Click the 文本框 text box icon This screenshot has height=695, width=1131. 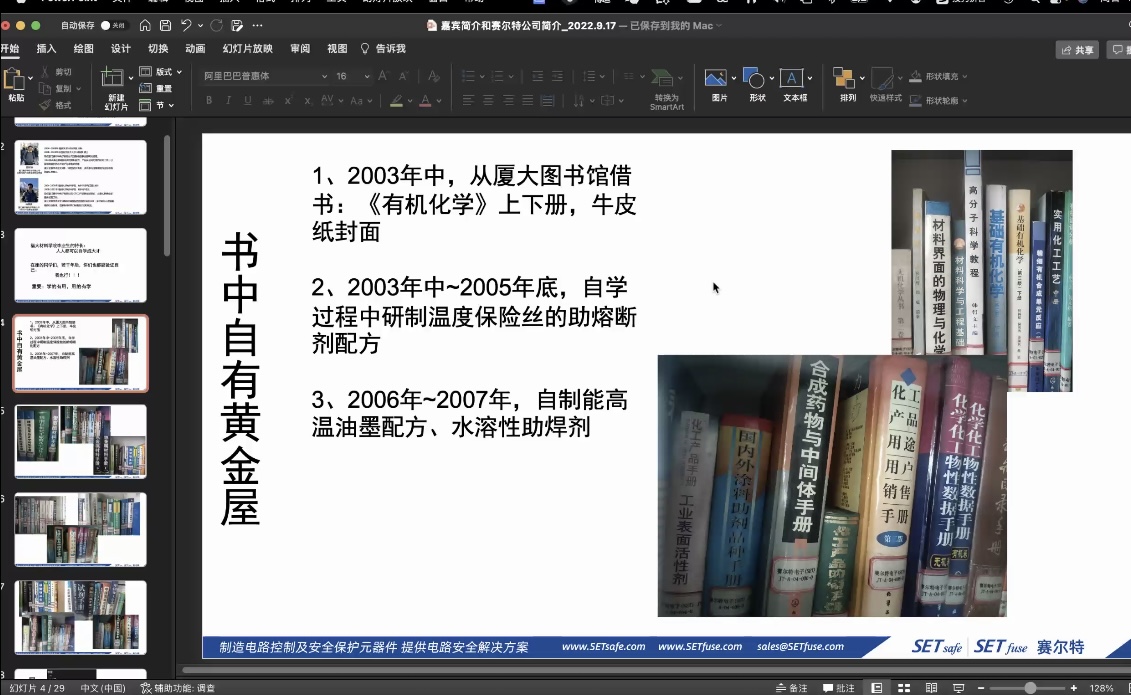click(793, 79)
